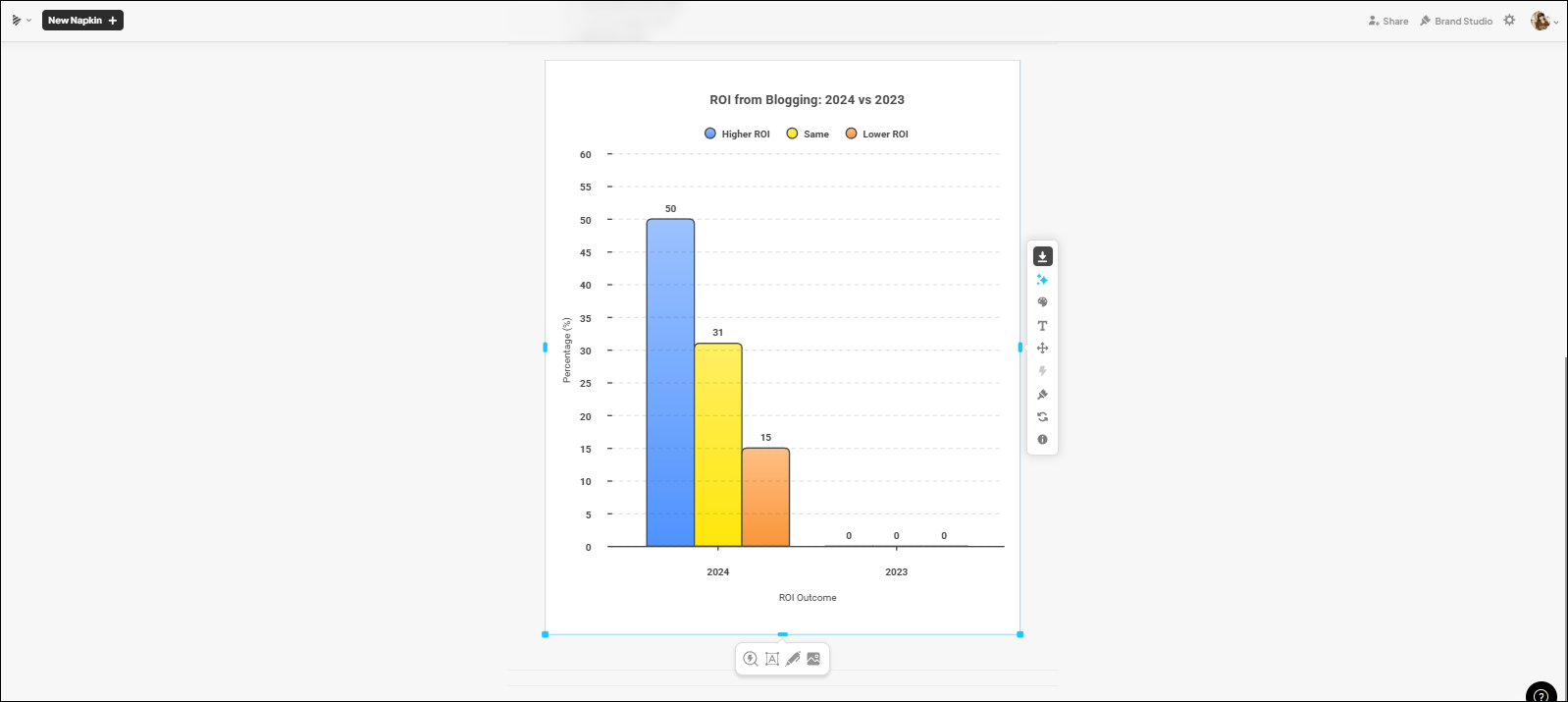The height and width of the screenshot is (702, 1568).
Task: Click the bottom-left corner handle of chart frame
Action: [546, 634]
